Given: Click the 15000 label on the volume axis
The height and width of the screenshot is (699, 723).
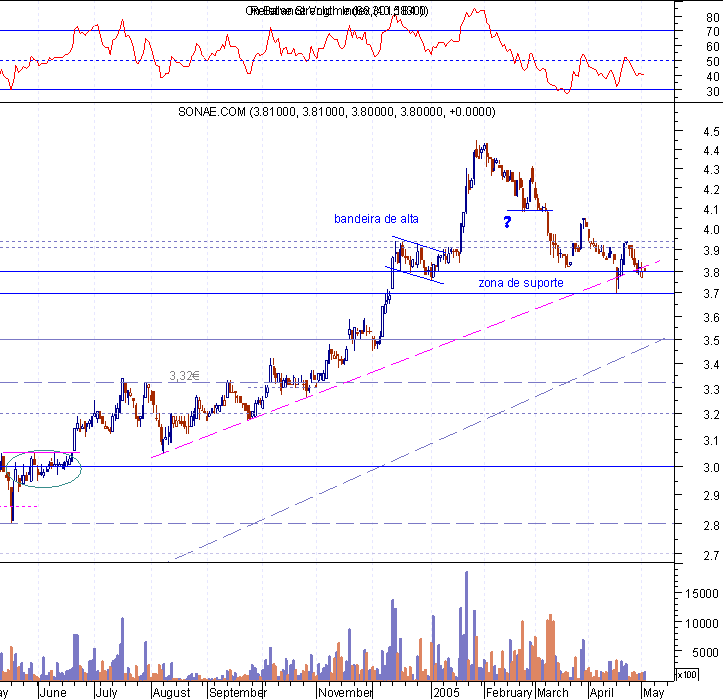Looking at the screenshot, I should pyautogui.click(x=701, y=593).
